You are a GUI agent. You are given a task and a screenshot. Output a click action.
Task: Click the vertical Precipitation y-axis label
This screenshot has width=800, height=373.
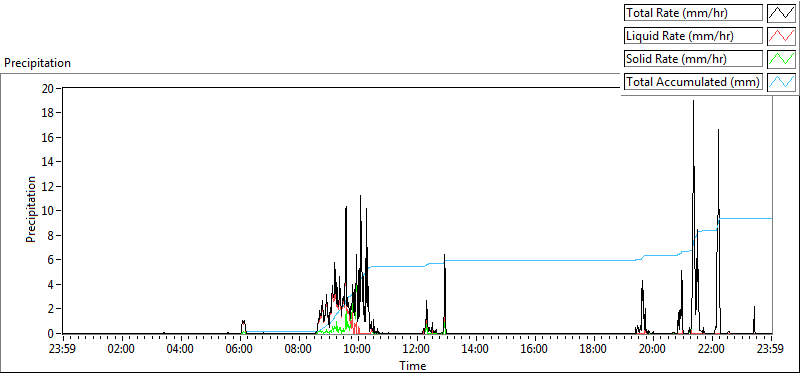coord(31,209)
